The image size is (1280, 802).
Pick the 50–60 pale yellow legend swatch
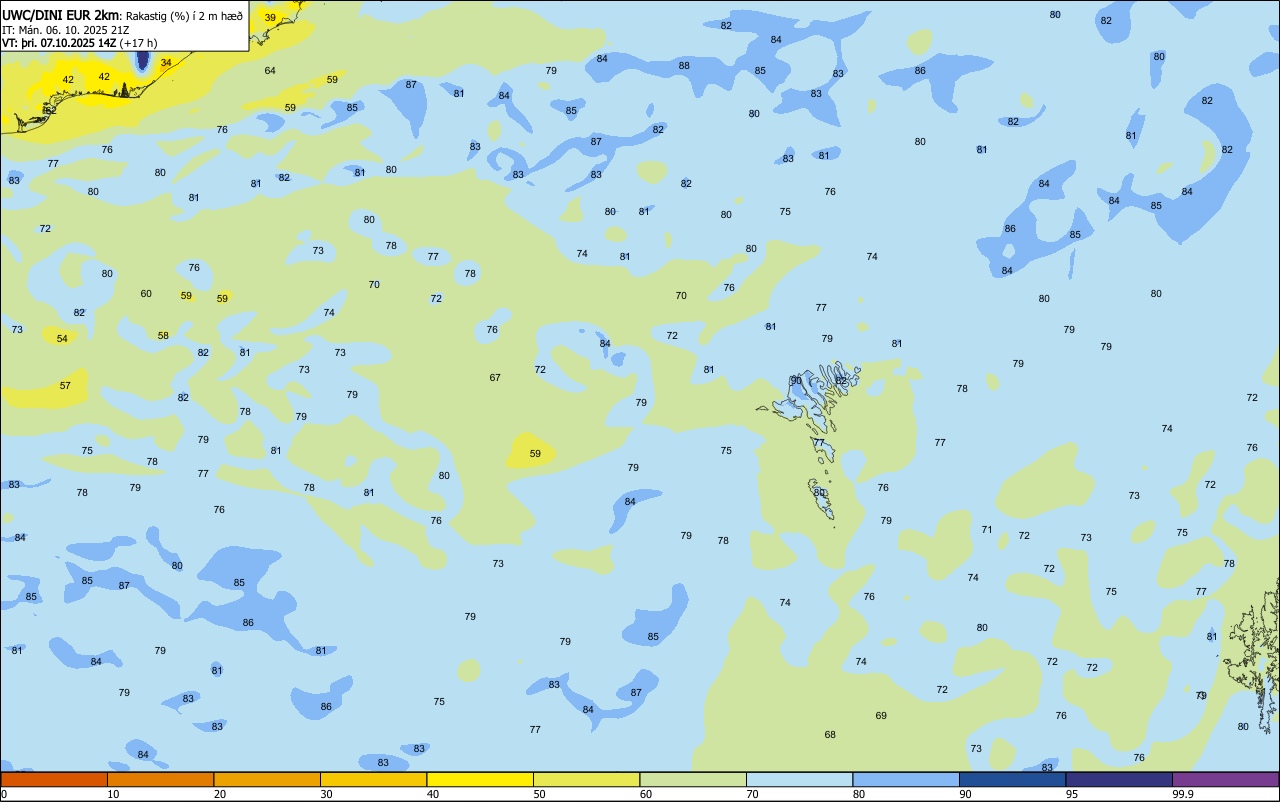click(586, 779)
